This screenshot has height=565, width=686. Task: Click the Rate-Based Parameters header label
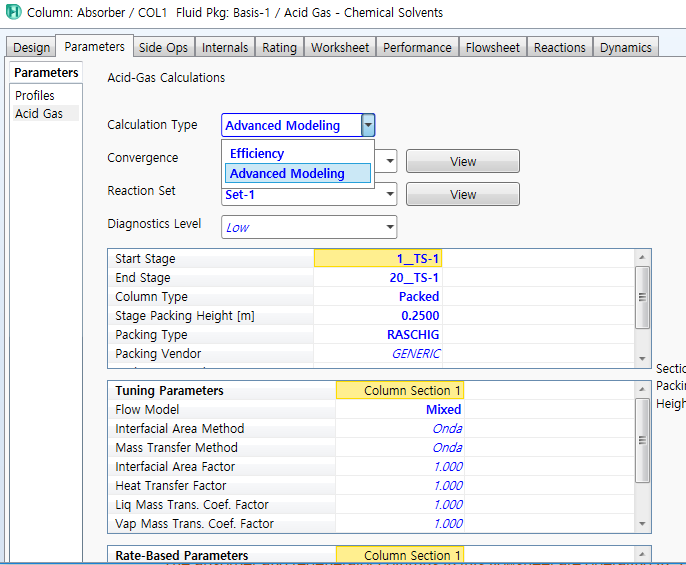point(182,555)
